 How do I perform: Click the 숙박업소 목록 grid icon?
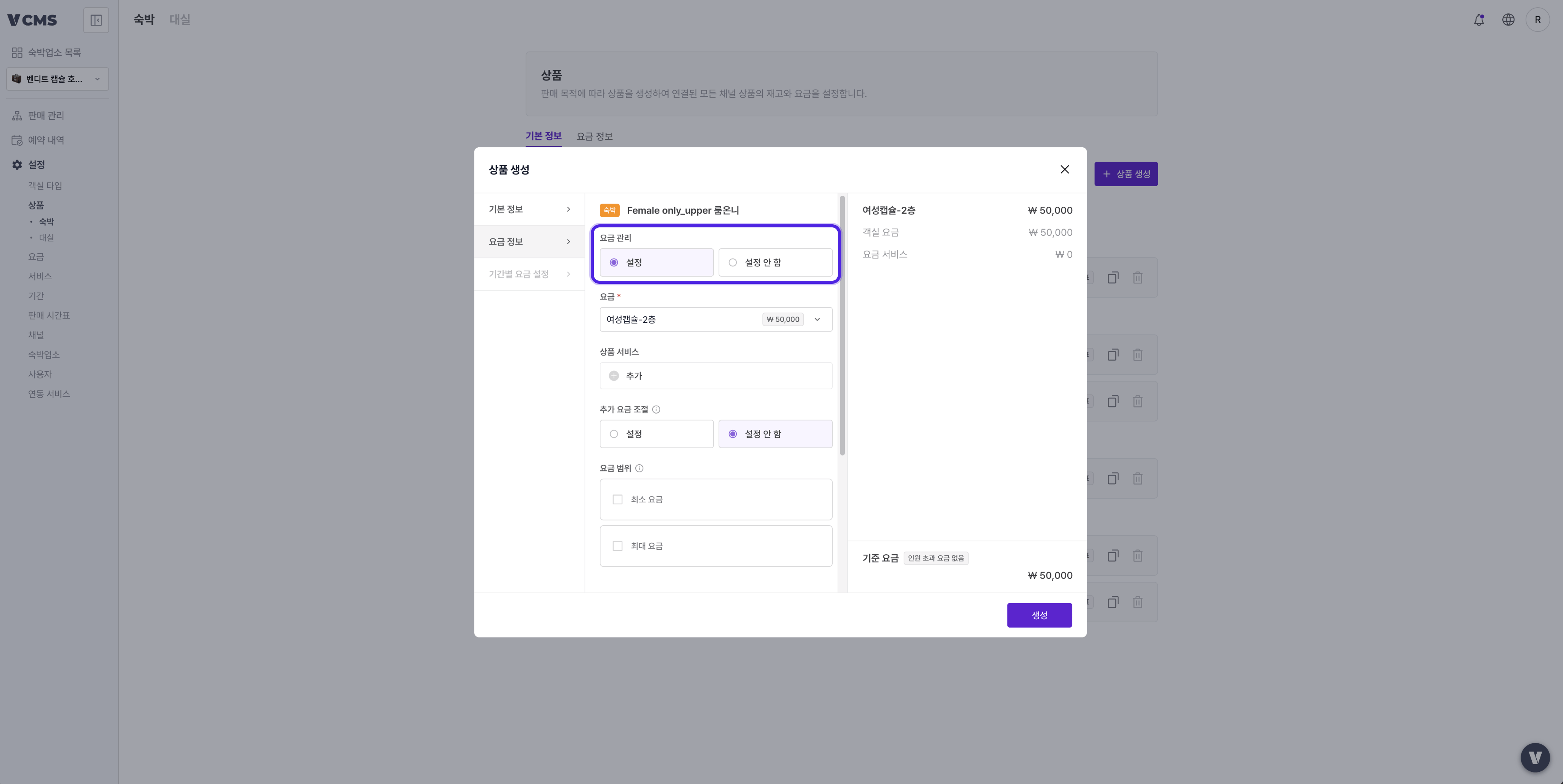[x=17, y=53]
